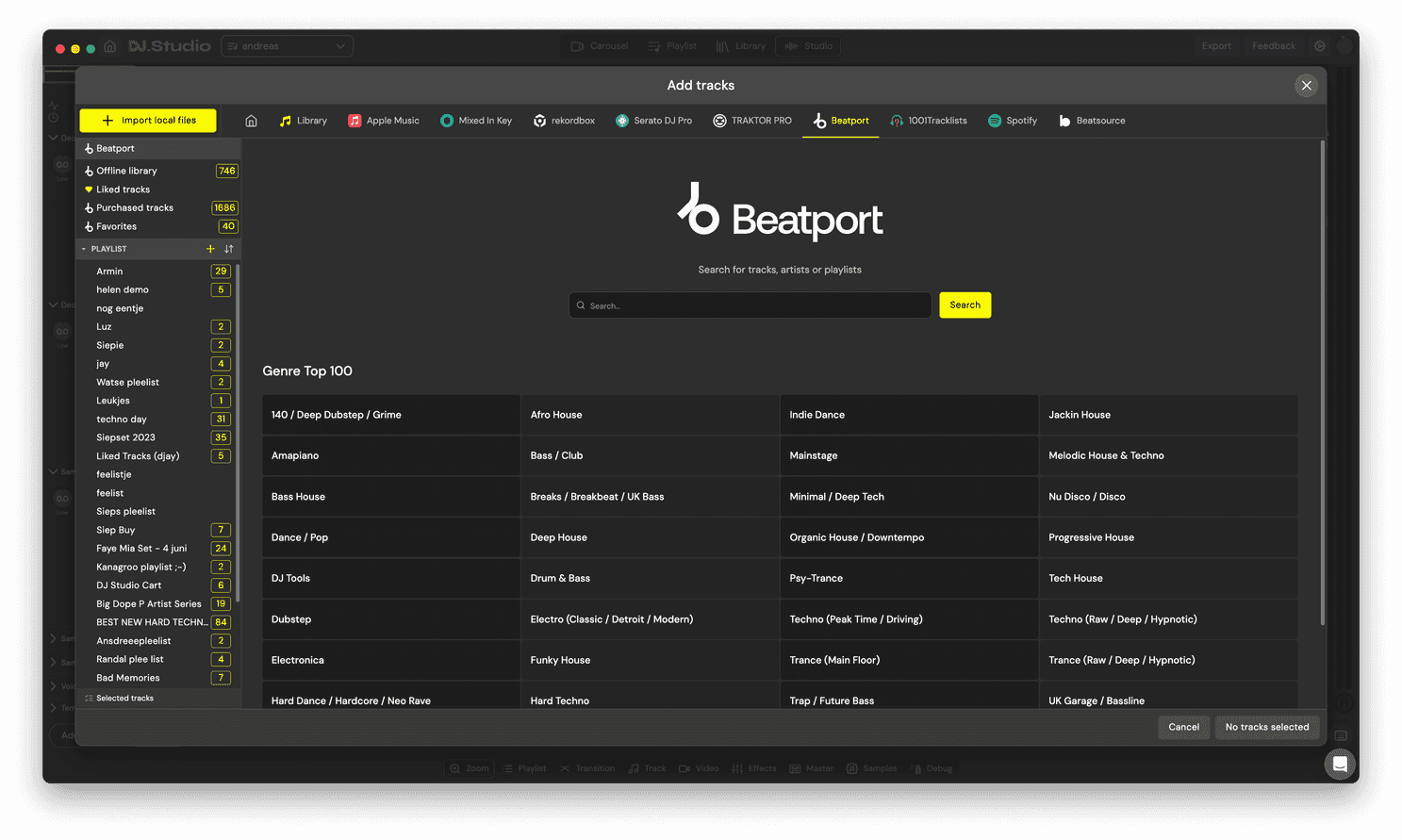Open Liked tracks in sidebar

click(x=123, y=189)
